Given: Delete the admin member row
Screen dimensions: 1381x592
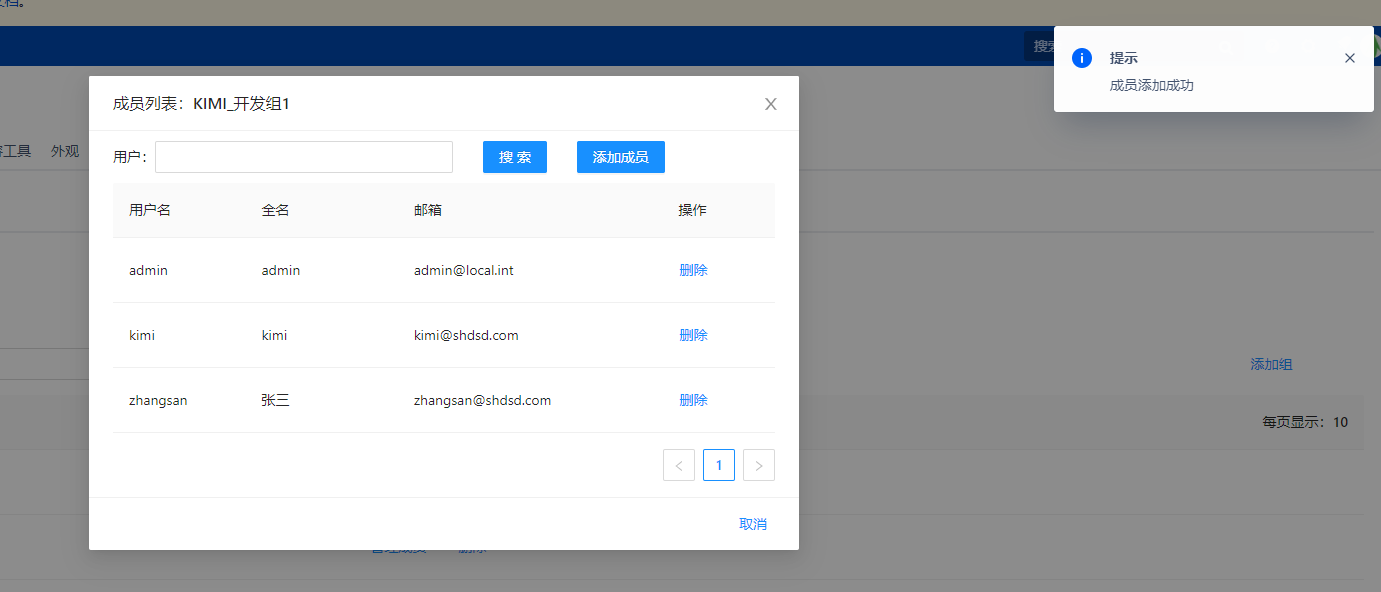Looking at the screenshot, I should (x=693, y=270).
